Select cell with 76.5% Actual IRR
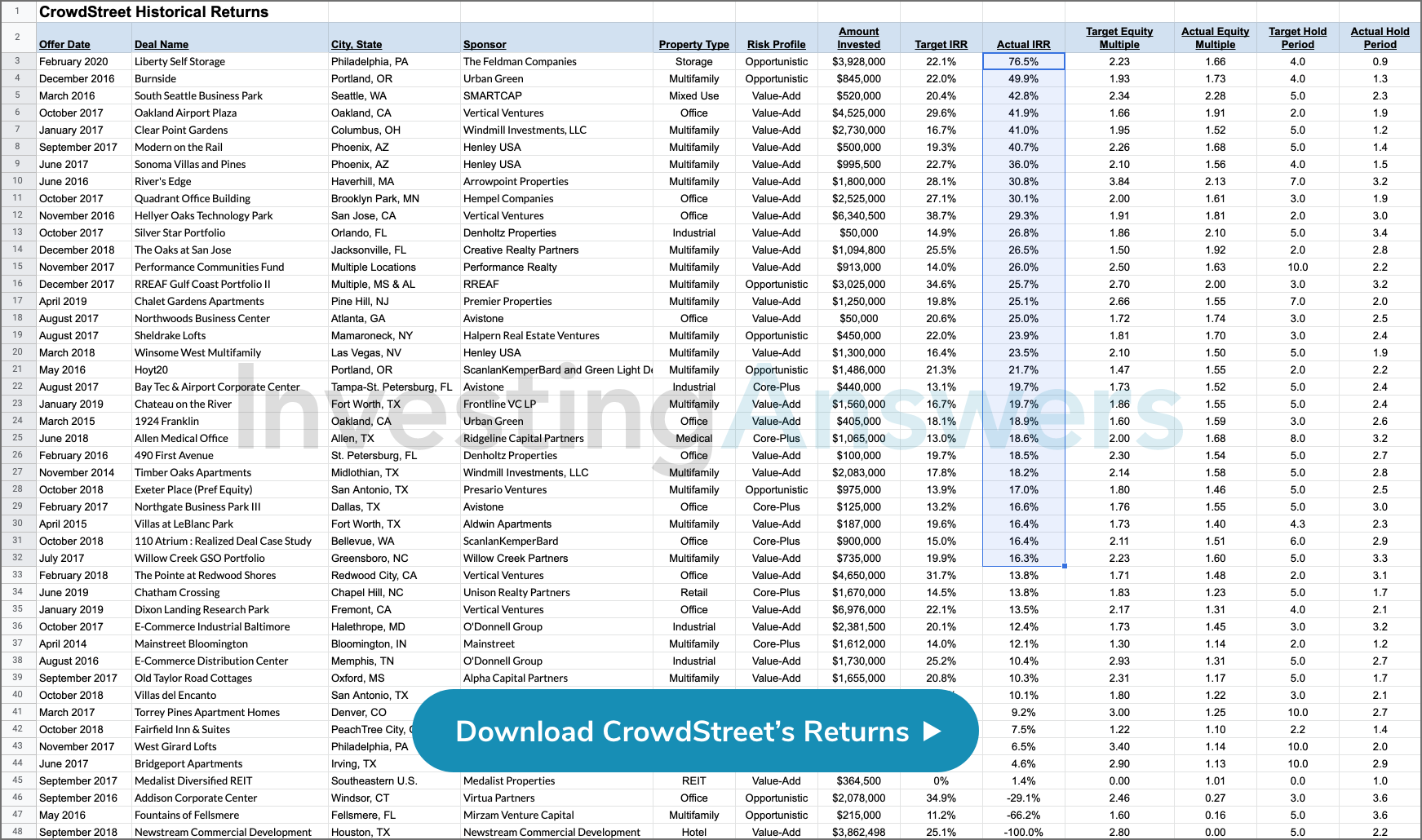The image size is (1422, 840). pyautogui.click(x=1024, y=61)
